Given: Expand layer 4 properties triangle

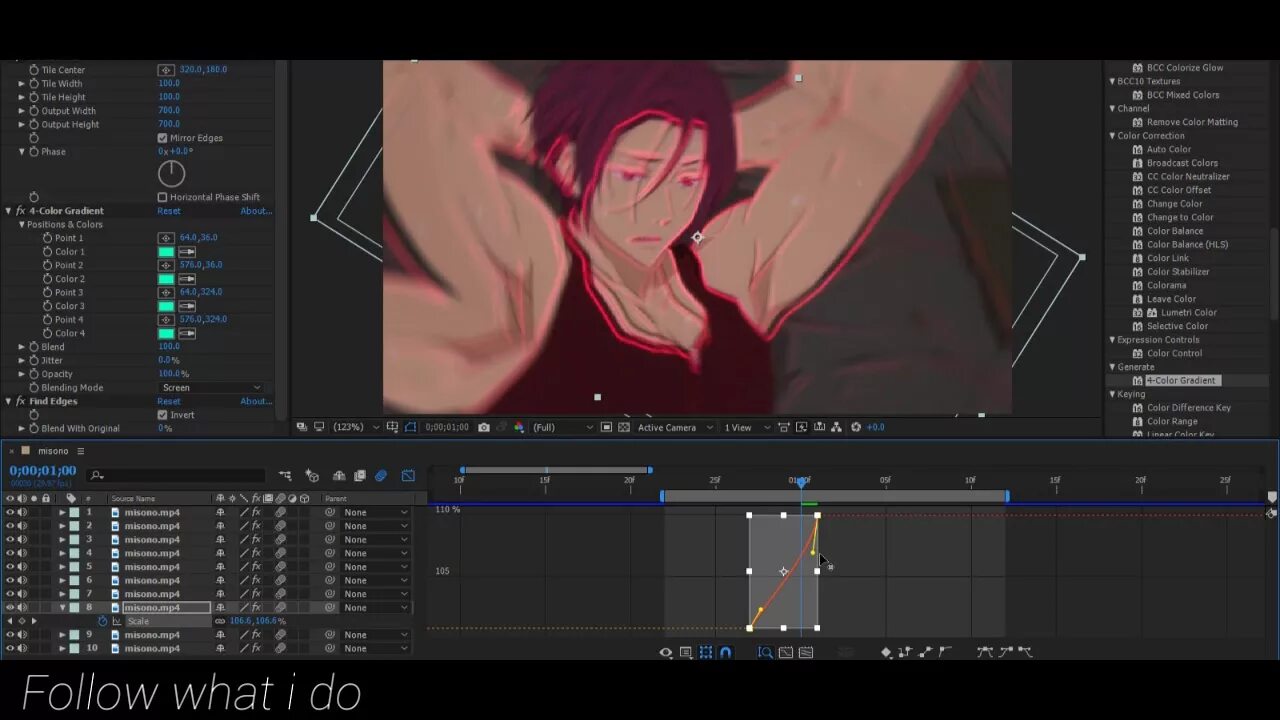Looking at the screenshot, I should coord(62,553).
